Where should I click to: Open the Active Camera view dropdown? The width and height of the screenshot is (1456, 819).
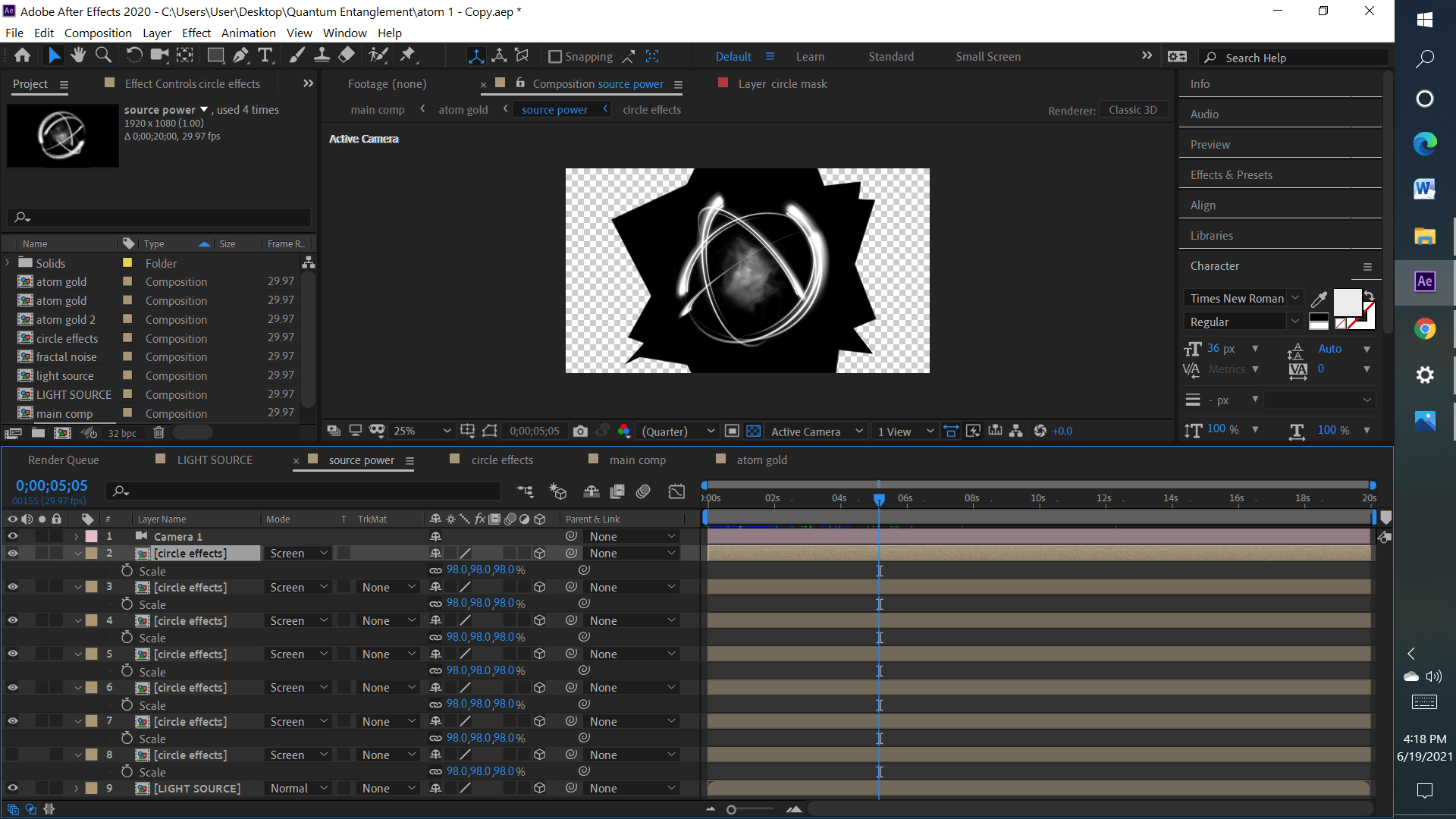coord(816,431)
